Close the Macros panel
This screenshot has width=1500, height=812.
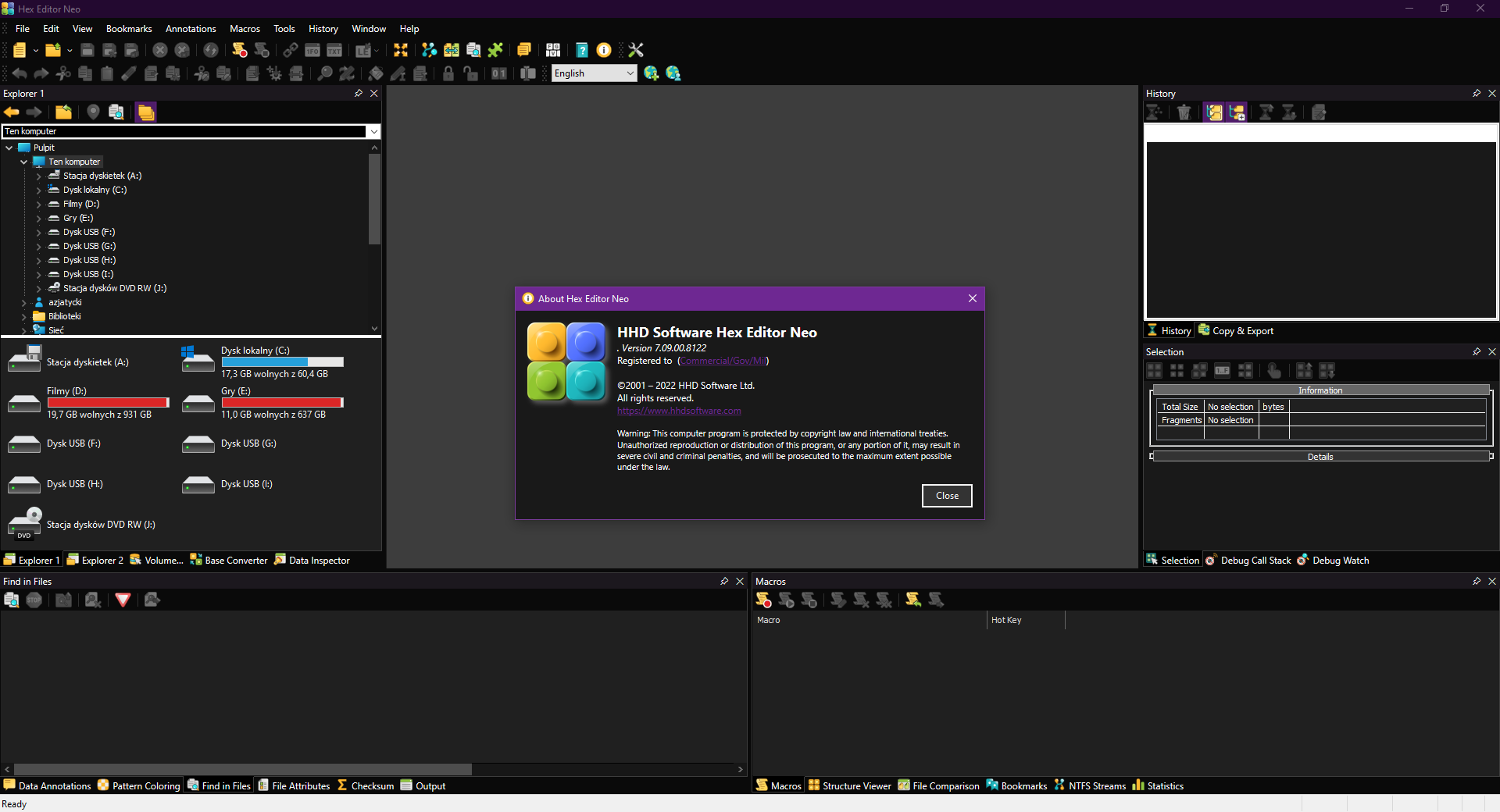pos(1492,581)
